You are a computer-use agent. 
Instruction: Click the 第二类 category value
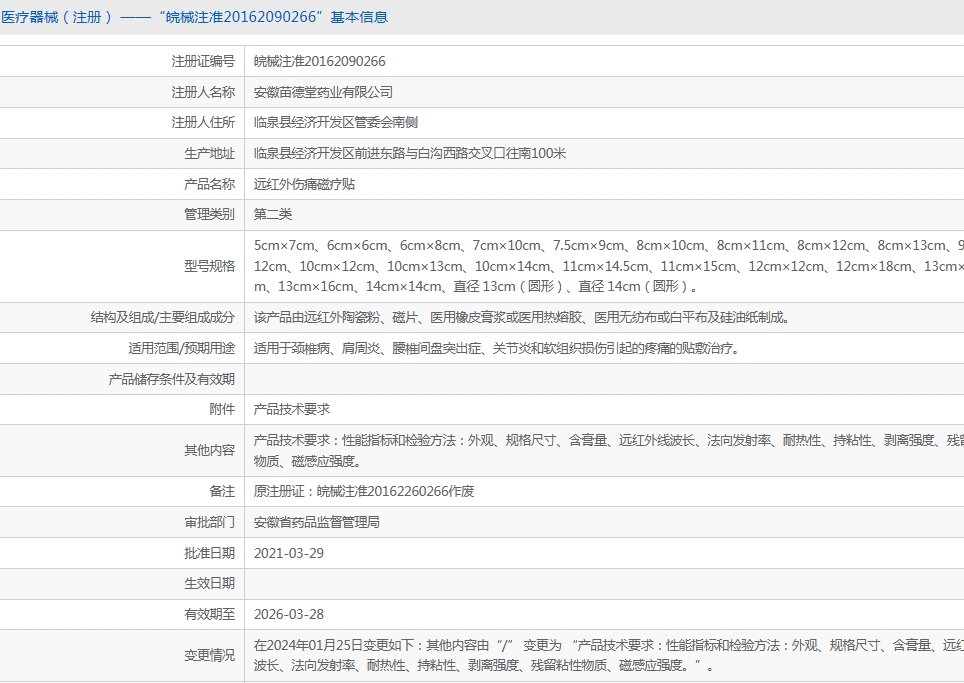point(273,214)
